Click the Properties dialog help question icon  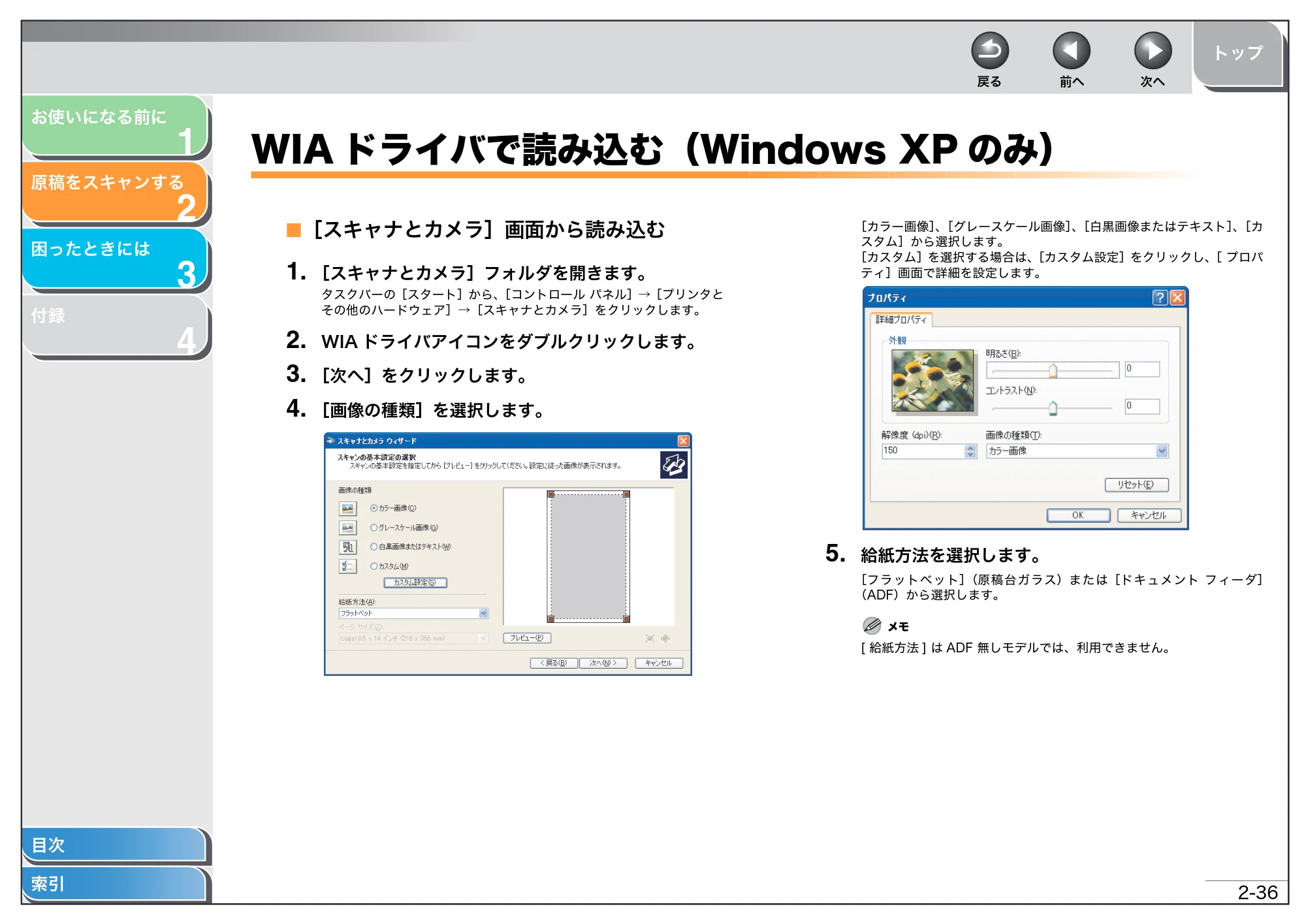click(1160, 298)
